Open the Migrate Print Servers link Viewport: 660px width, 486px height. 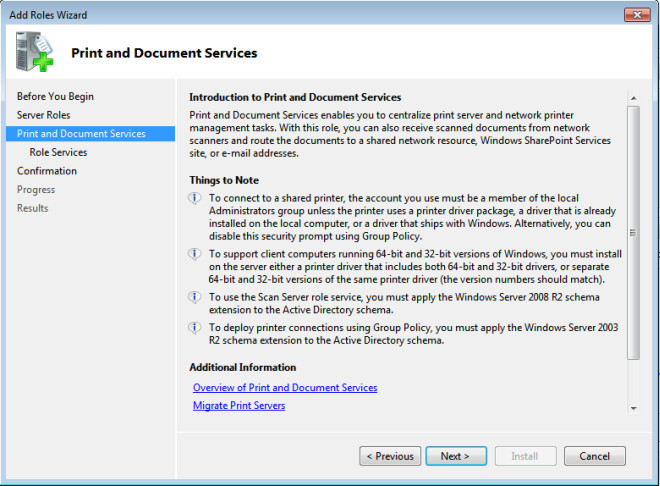[239, 406]
